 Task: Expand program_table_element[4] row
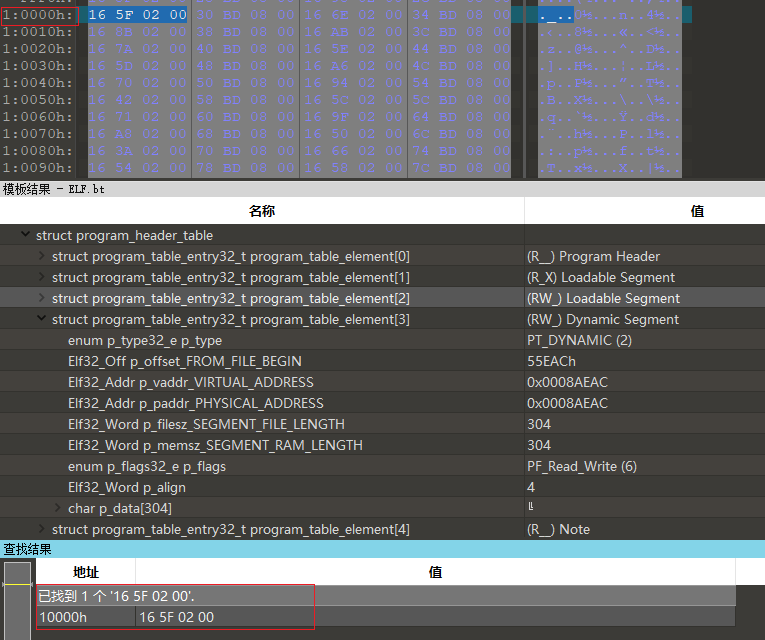tap(42, 529)
